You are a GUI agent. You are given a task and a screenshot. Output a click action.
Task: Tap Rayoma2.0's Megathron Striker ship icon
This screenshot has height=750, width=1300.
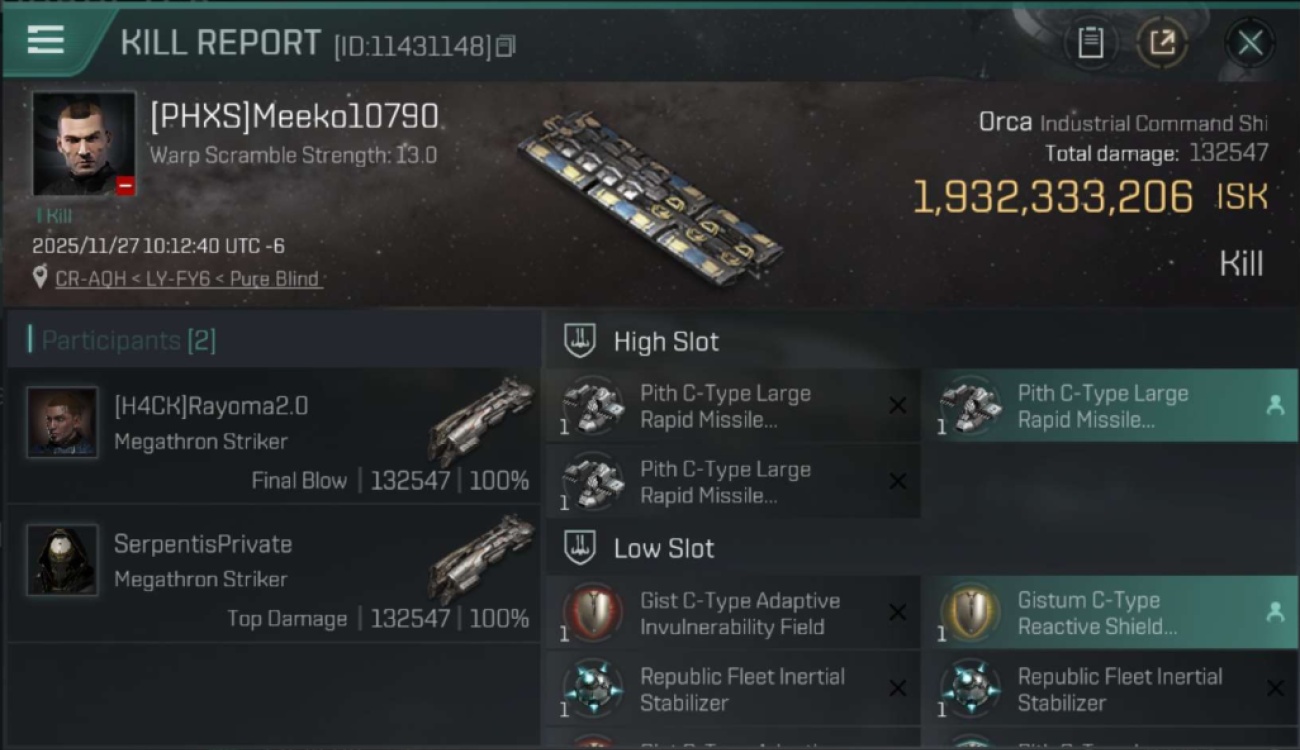(x=483, y=418)
